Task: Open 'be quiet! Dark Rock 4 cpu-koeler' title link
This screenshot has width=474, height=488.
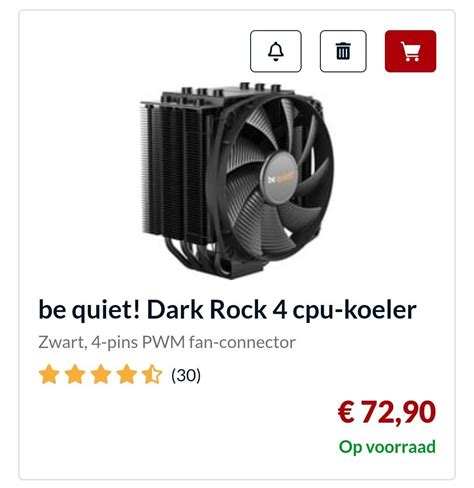Action: (227, 310)
